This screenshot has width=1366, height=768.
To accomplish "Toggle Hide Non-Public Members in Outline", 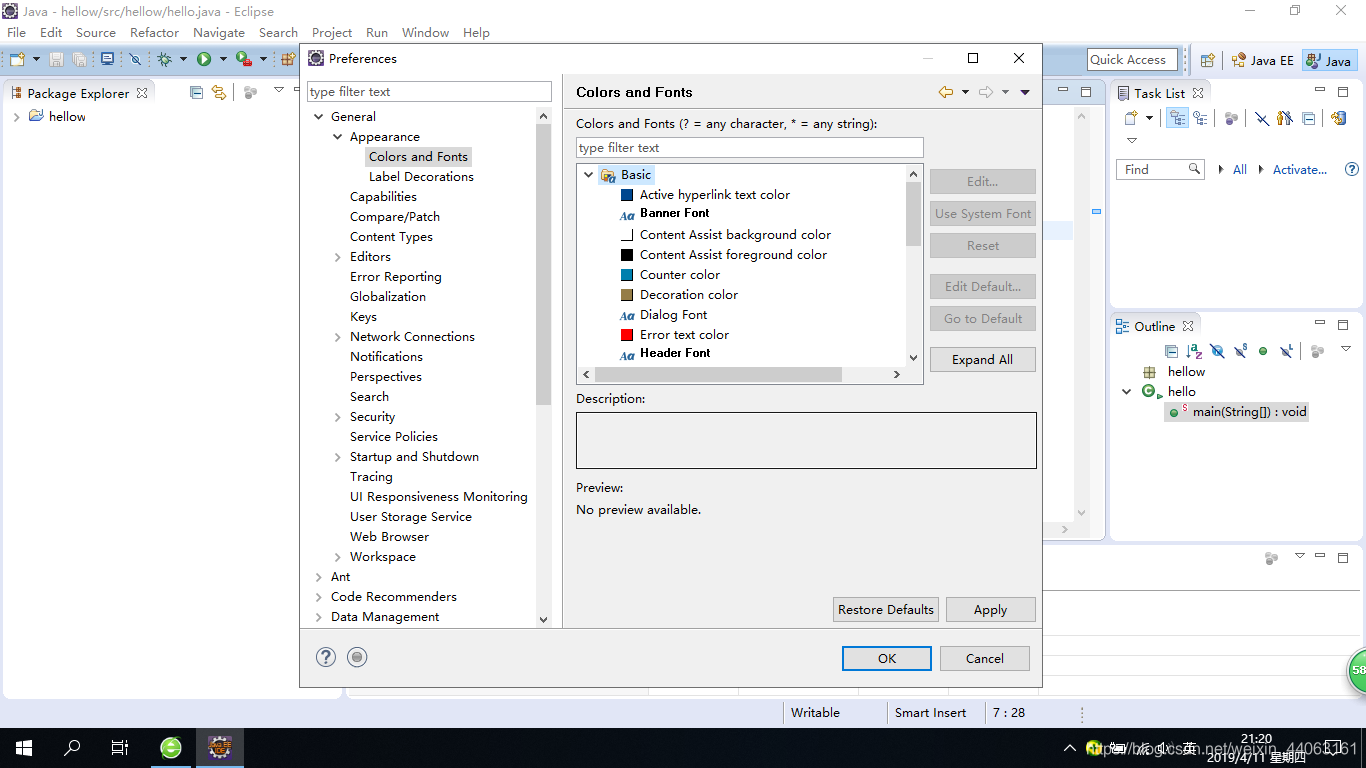I will [1263, 351].
